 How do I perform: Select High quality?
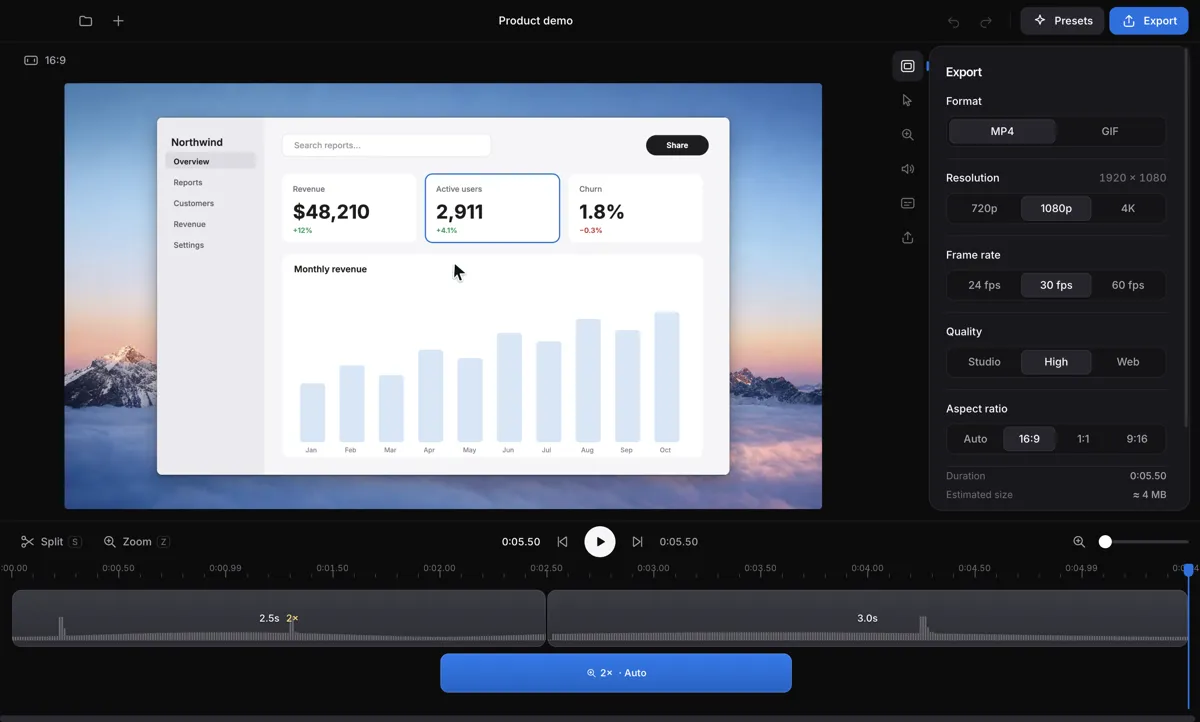click(x=1056, y=362)
